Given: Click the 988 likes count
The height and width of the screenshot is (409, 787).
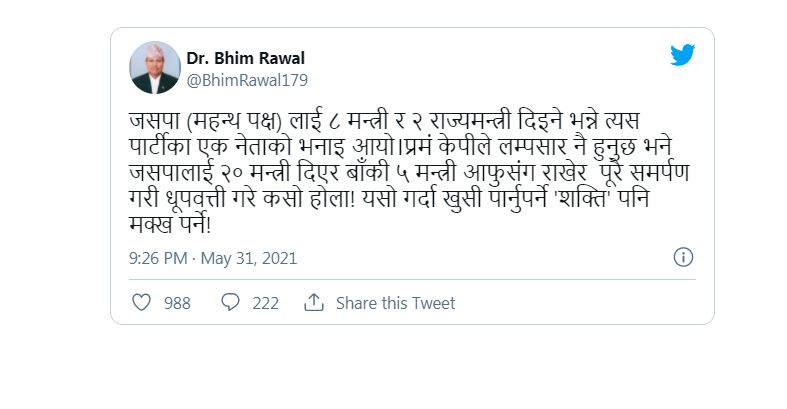Looking at the screenshot, I should click(177, 303).
